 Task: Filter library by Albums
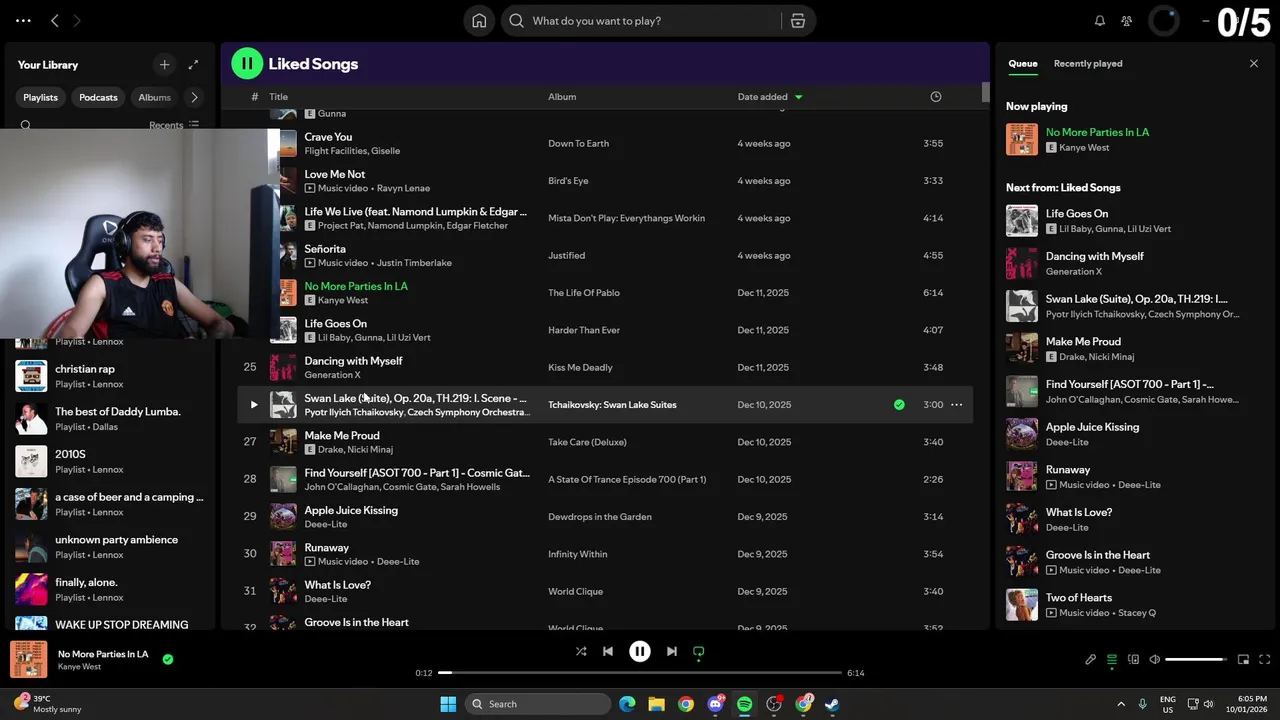pos(154,97)
